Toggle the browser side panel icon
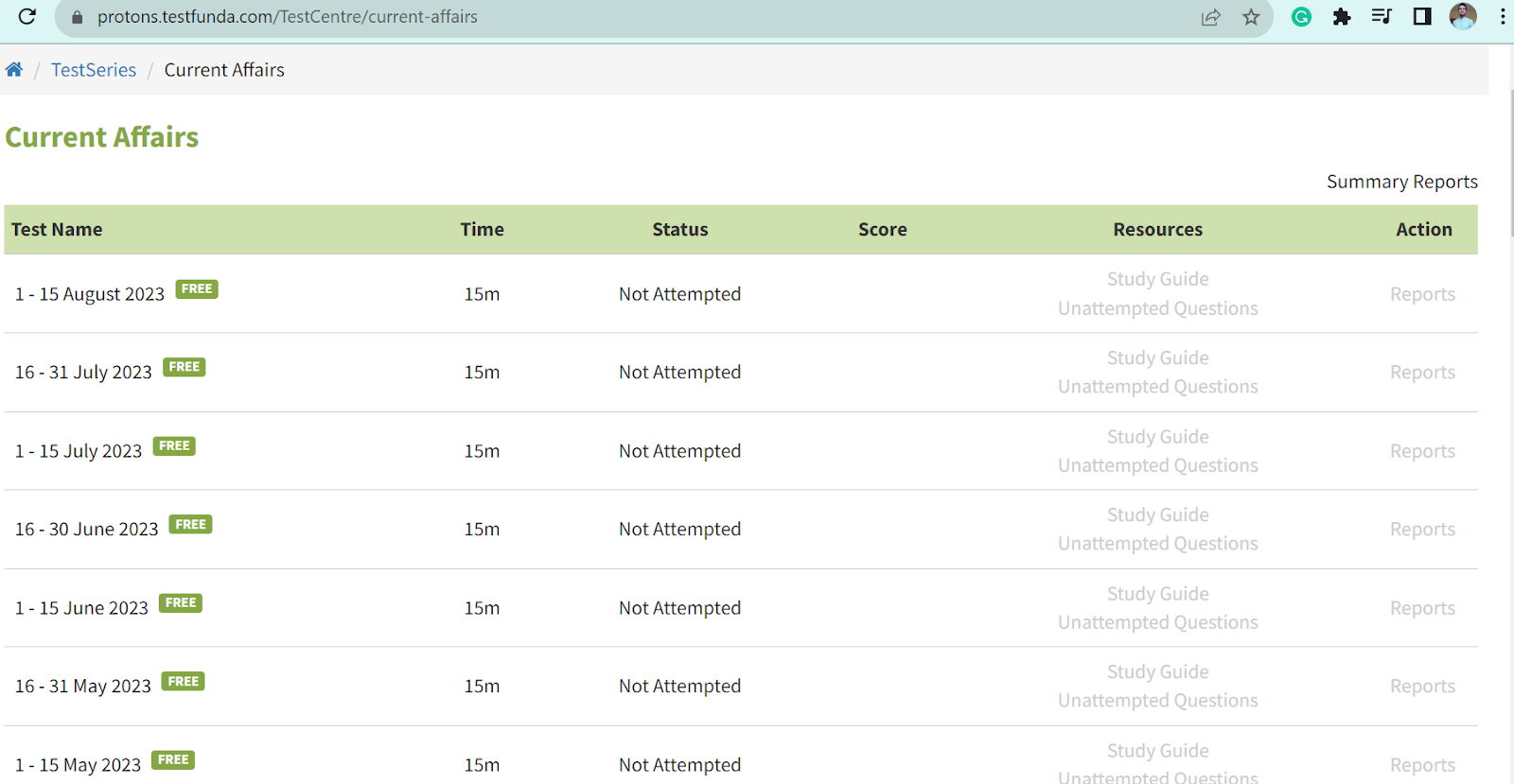The height and width of the screenshot is (784, 1514). coord(1422,17)
